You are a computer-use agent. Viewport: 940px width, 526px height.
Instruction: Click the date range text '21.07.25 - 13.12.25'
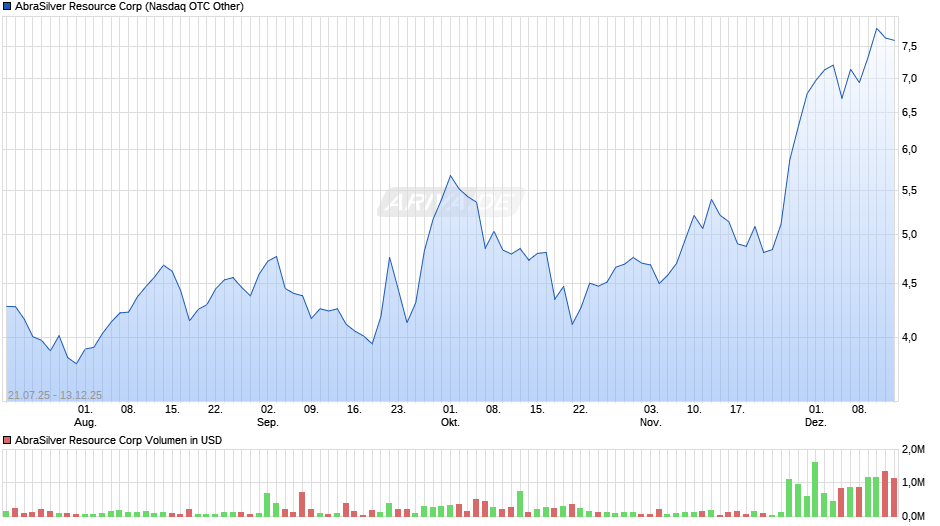click(55, 395)
